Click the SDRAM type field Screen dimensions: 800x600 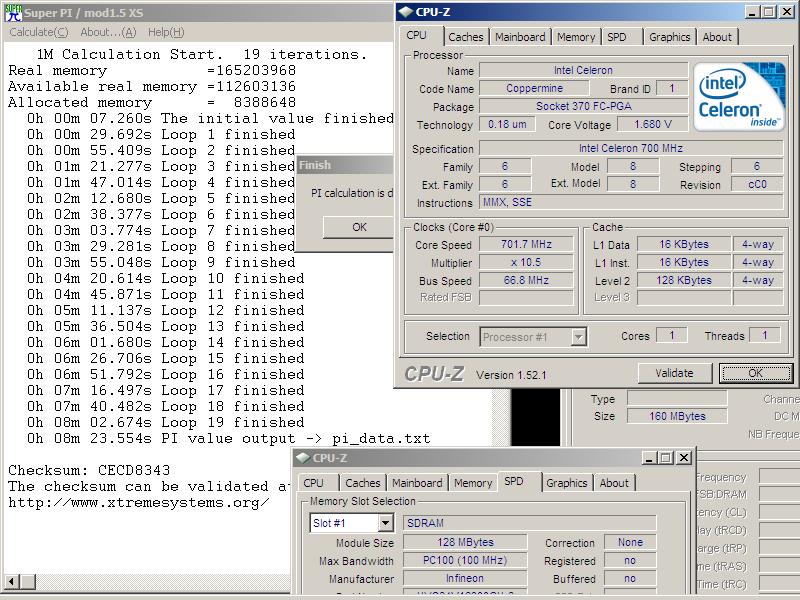click(x=530, y=523)
